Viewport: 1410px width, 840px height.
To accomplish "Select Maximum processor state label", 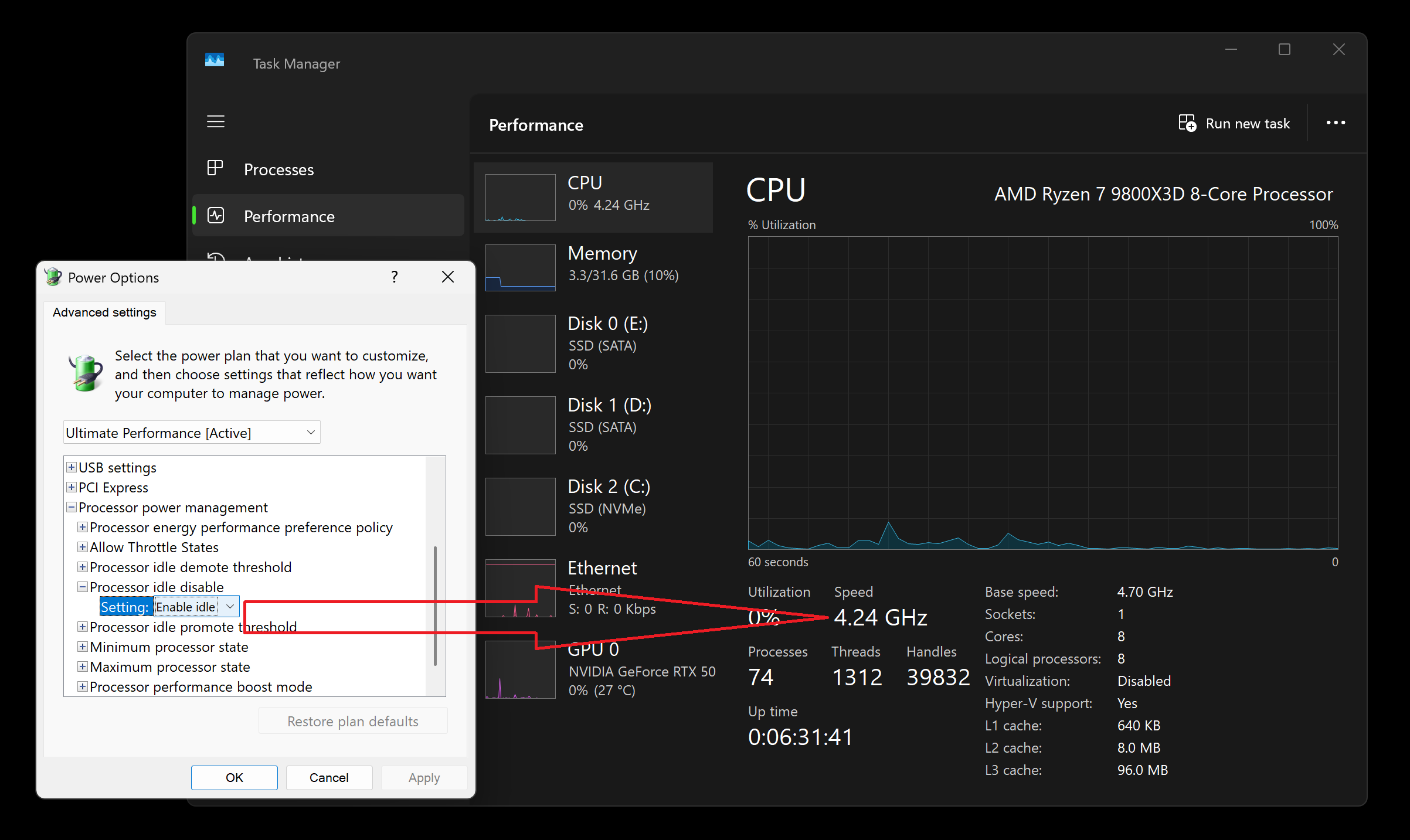I will click(170, 666).
